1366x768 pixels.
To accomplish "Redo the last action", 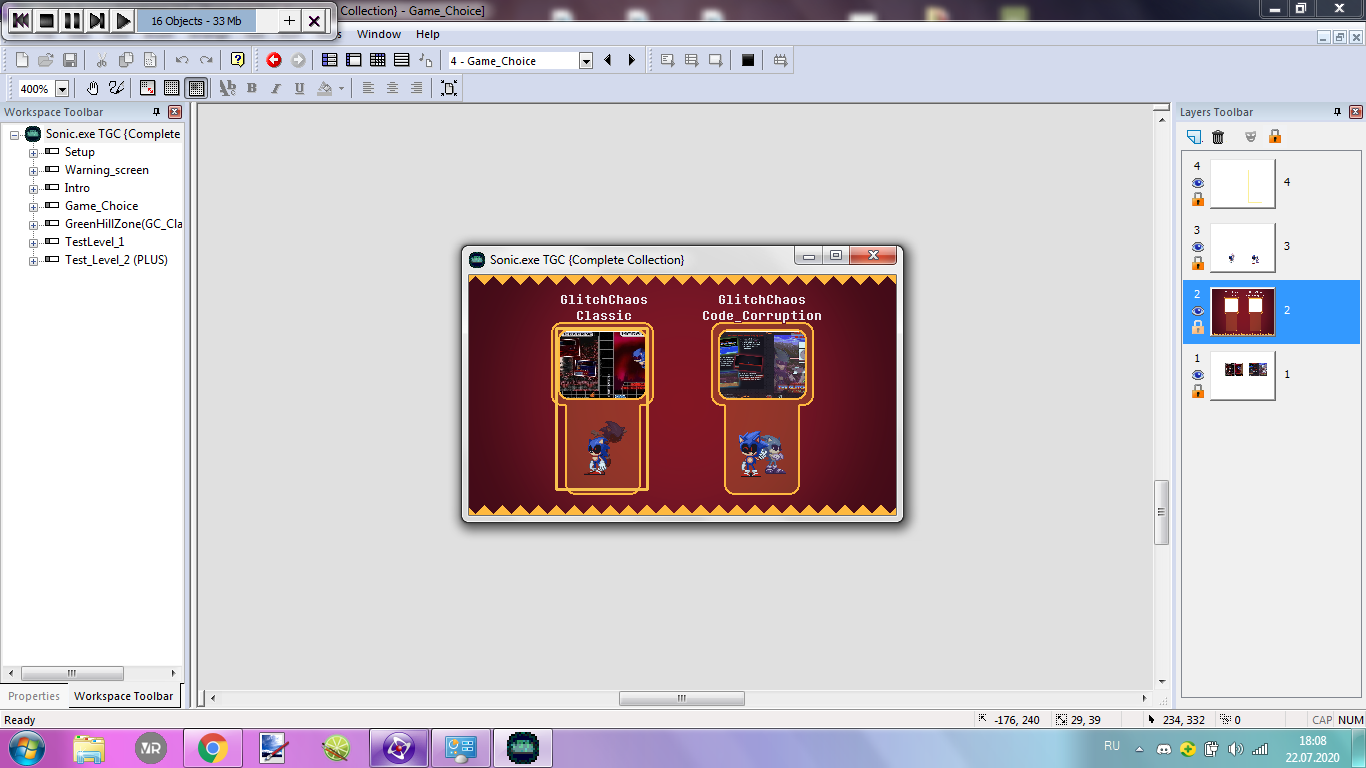I will click(206, 60).
